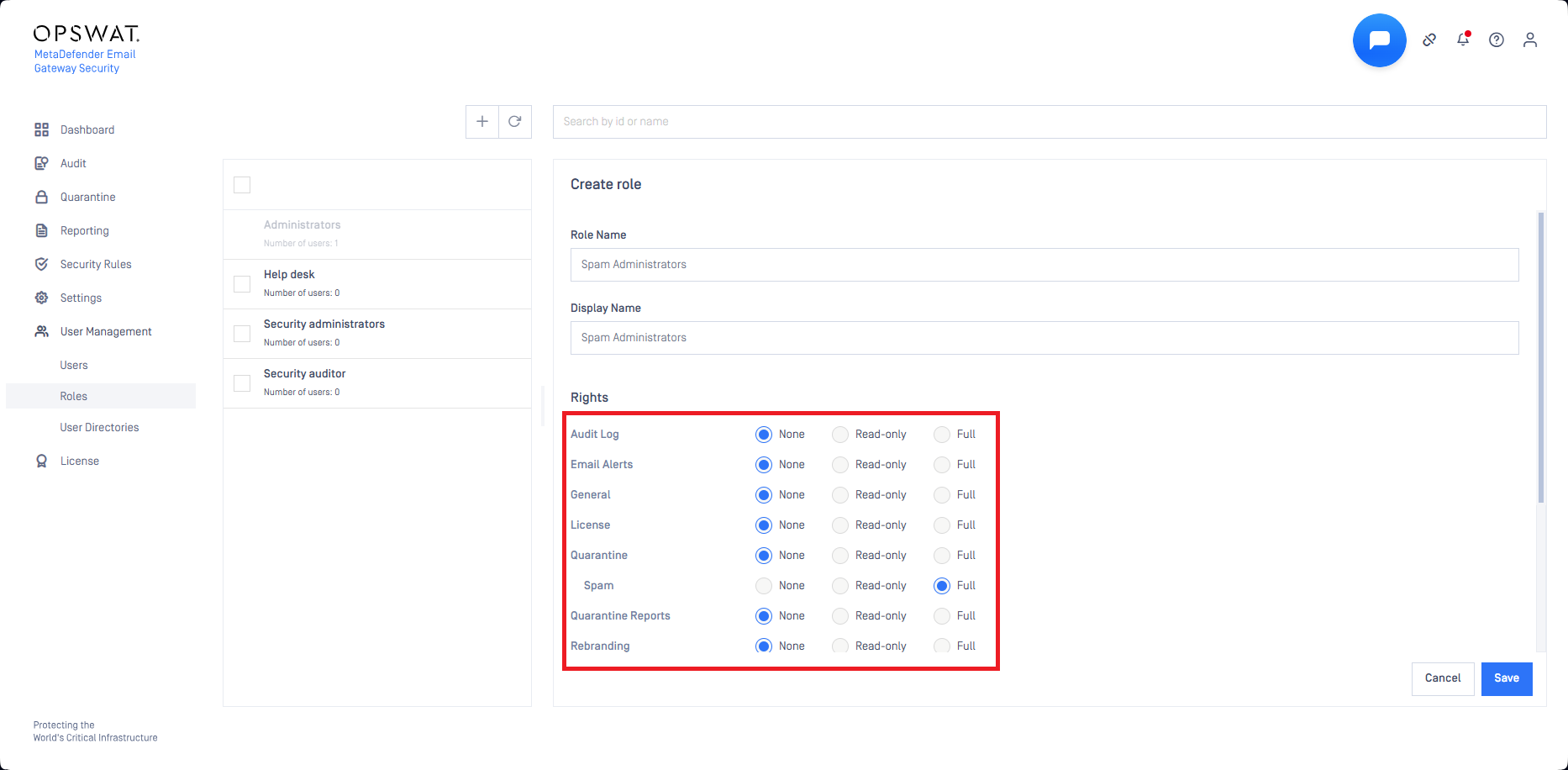Click the OPSWAT logo
Image resolution: width=1568 pixels, height=770 pixels.
[86, 34]
